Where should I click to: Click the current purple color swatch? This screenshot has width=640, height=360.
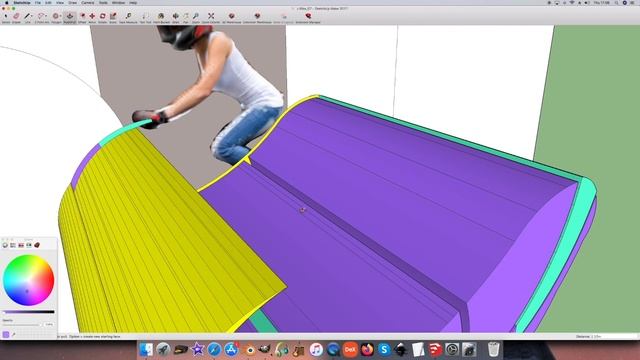[x=6, y=335]
